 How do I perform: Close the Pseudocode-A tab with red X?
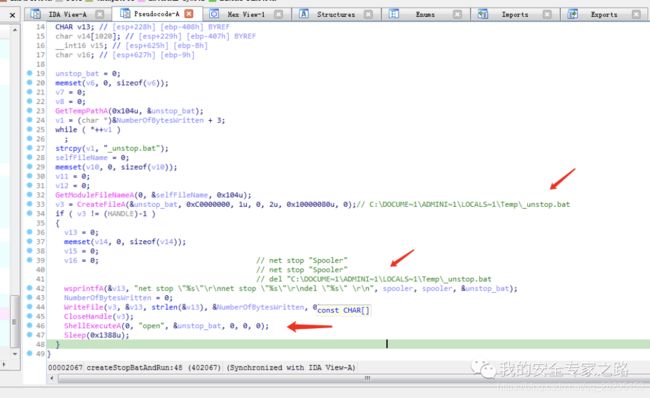click(x=189, y=14)
